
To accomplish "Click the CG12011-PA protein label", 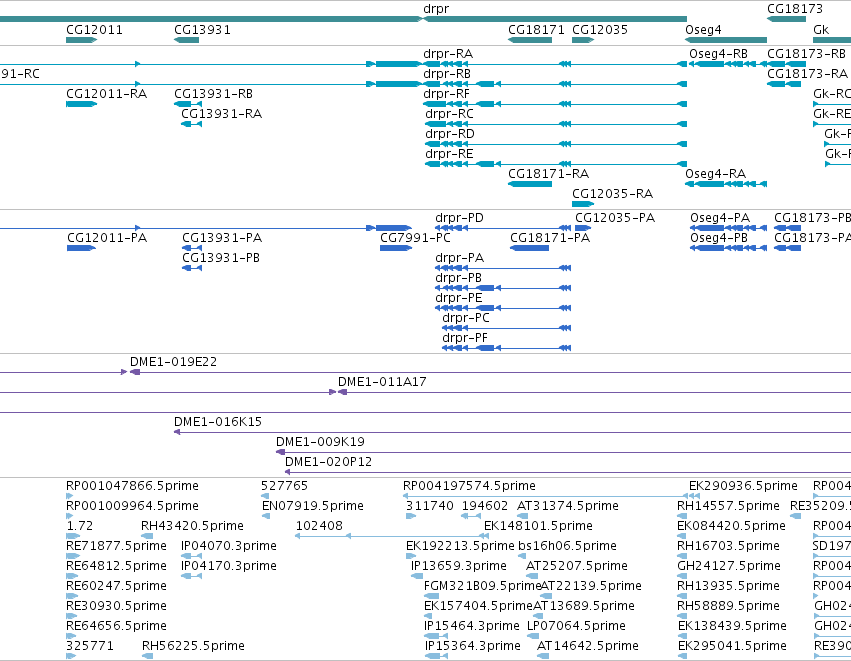I will coord(107,238).
